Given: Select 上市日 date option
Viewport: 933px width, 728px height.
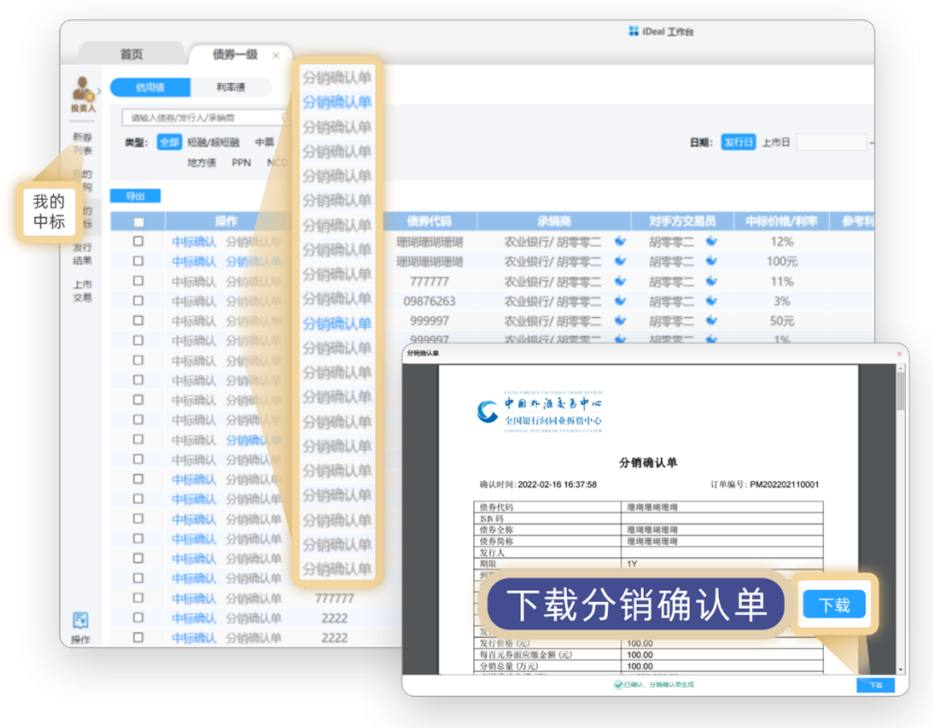Looking at the screenshot, I should tap(776, 142).
